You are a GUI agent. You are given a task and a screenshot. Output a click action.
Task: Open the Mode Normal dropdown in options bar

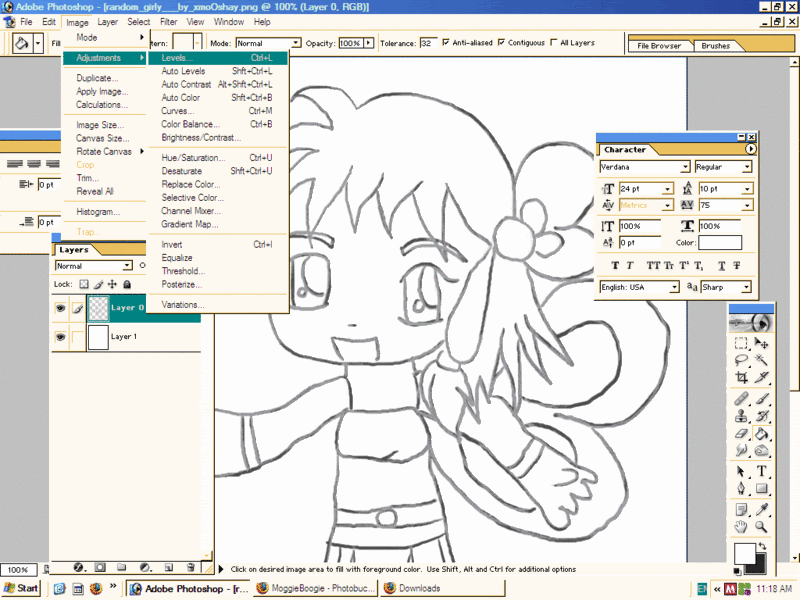(x=296, y=43)
